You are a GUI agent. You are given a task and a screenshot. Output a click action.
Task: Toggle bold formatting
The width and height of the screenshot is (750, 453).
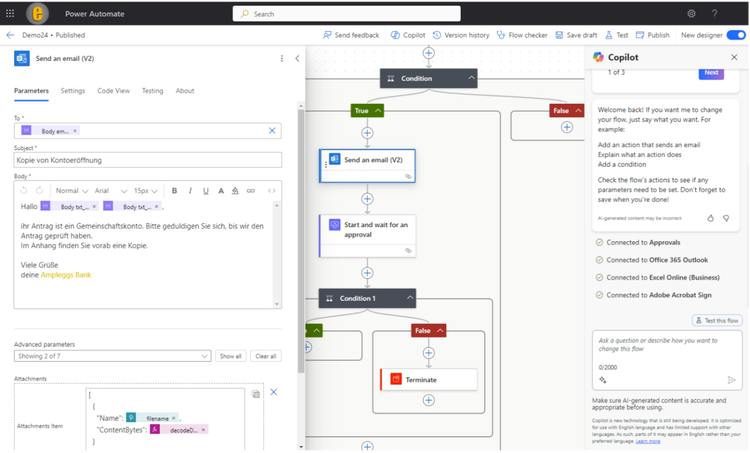pyautogui.click(x=175, y=190)
